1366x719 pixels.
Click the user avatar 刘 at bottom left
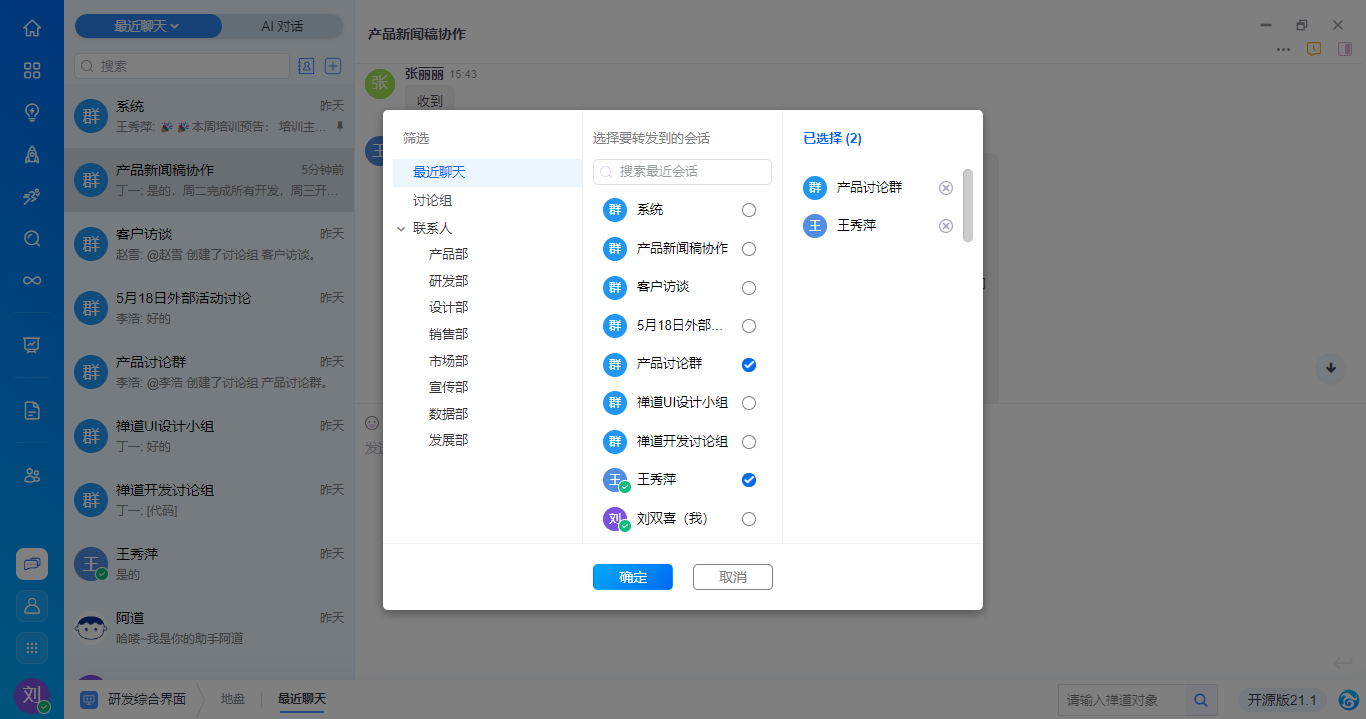32,695
